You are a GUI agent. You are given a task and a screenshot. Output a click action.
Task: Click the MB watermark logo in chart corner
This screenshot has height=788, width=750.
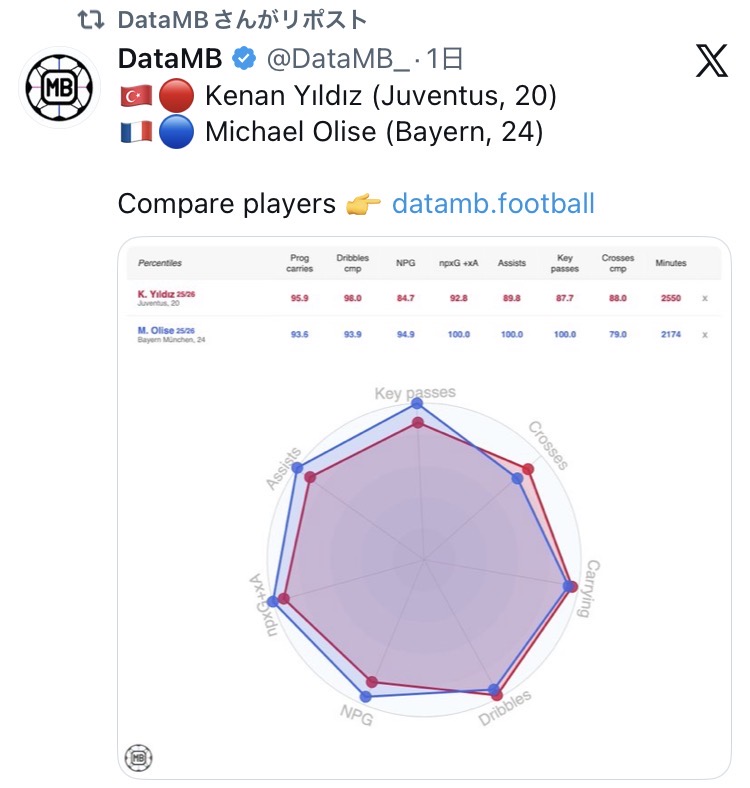(x=137, y=757)
